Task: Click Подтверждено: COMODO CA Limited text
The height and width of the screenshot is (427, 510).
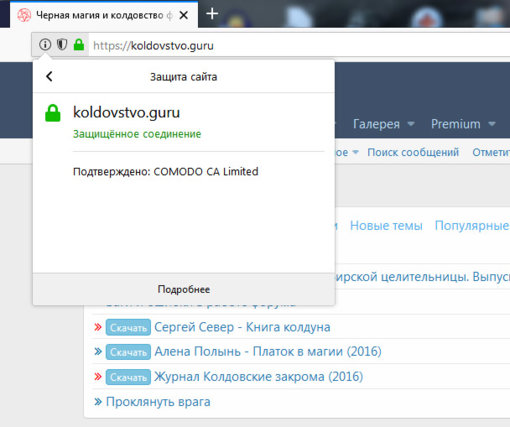Action: (166, 172)
